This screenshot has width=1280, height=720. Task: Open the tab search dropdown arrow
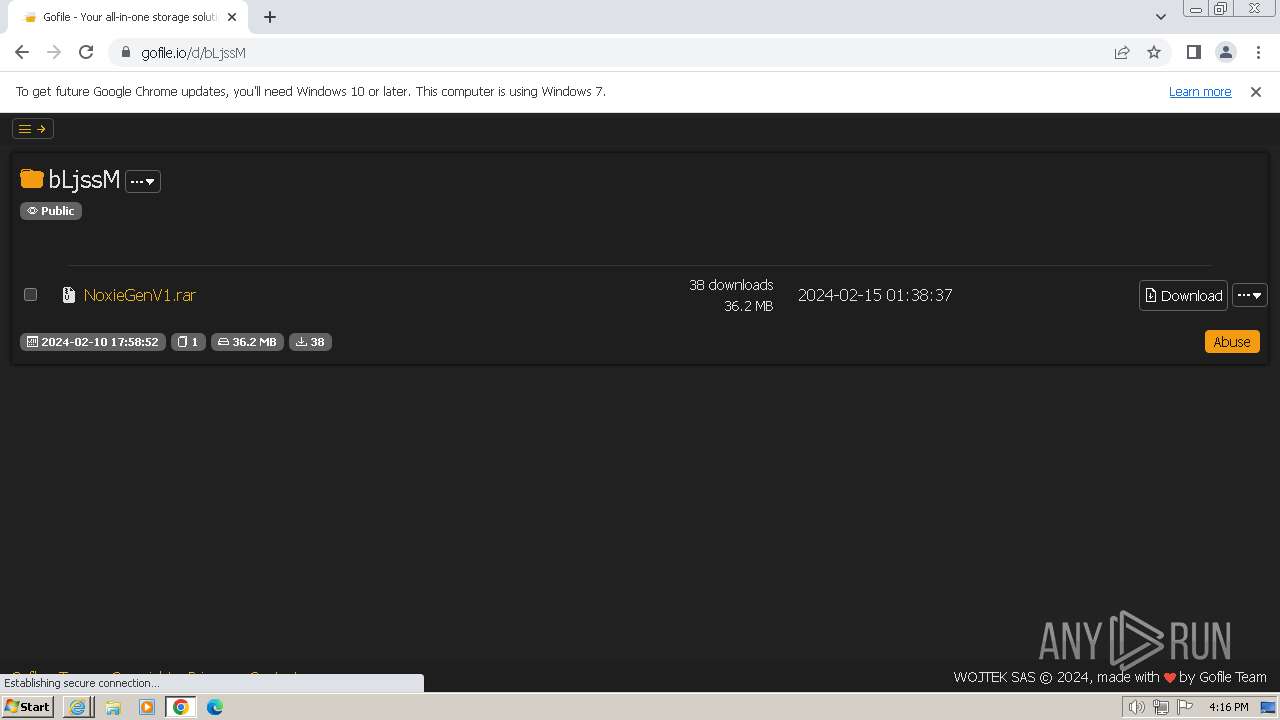(1160, 17)
